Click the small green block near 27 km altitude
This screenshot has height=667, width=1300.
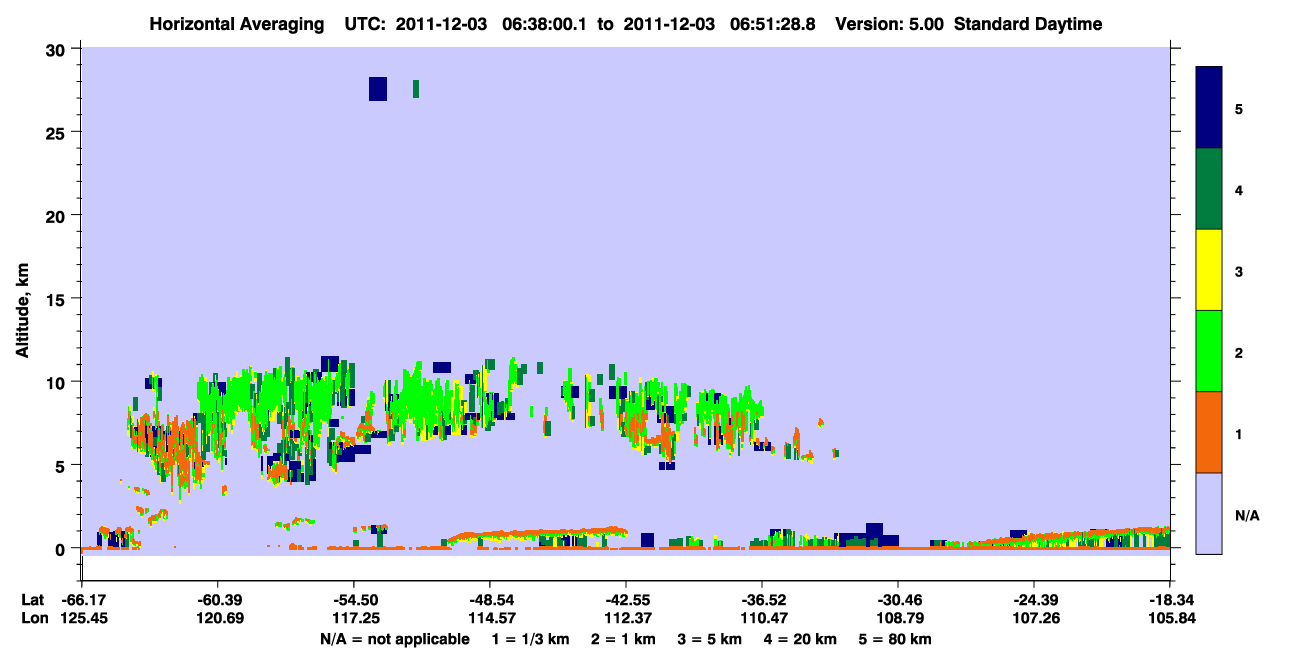click(416, 89)
